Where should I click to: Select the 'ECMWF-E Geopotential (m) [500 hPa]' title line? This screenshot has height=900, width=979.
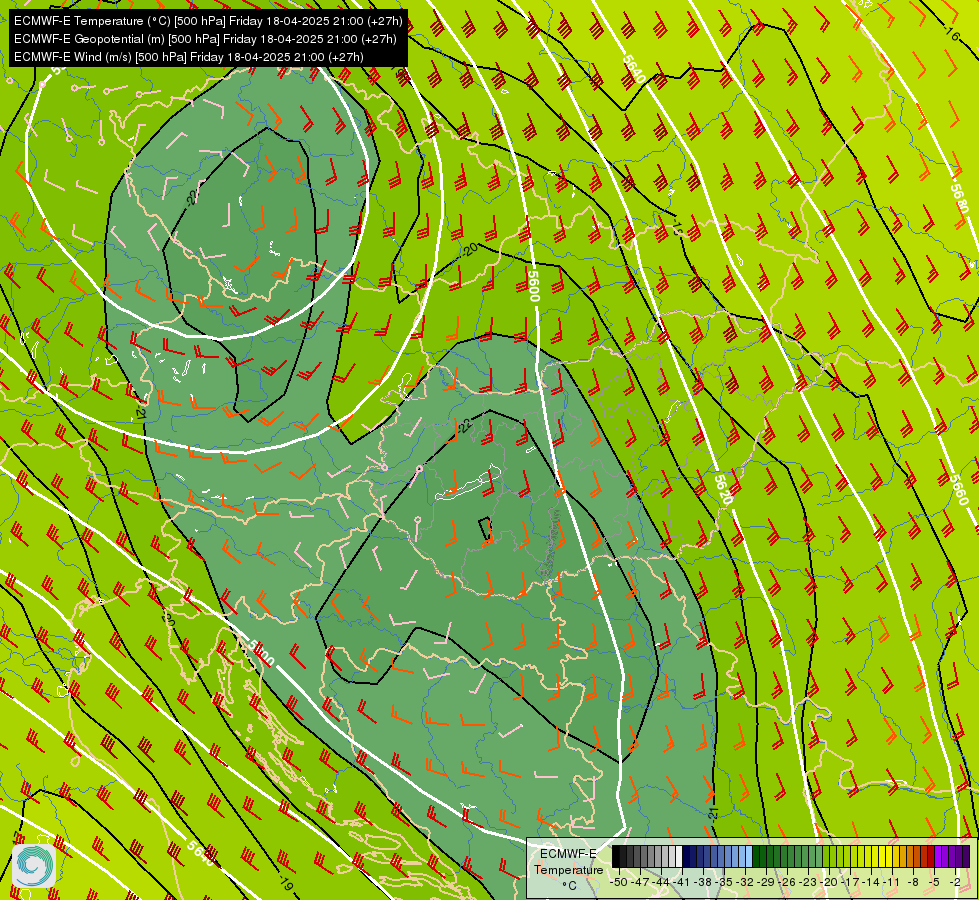click(205, 39)
